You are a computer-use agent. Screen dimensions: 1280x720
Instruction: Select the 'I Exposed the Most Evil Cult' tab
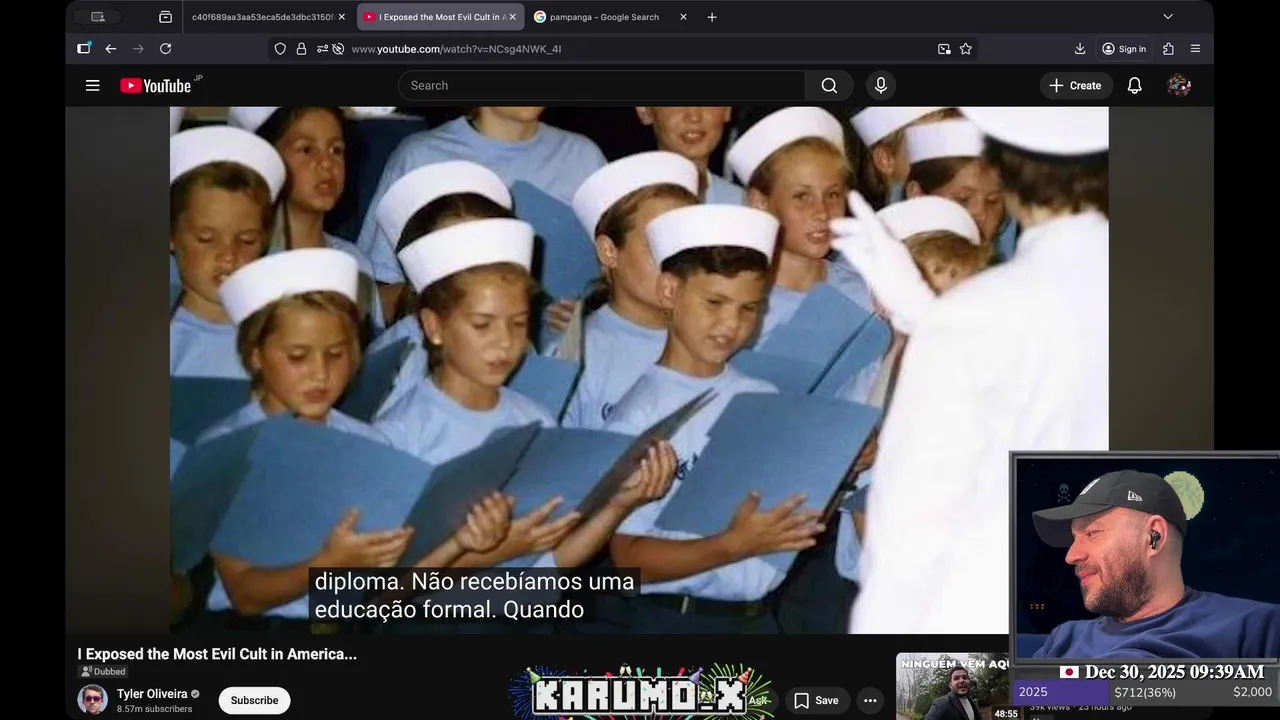pos(440,17)
